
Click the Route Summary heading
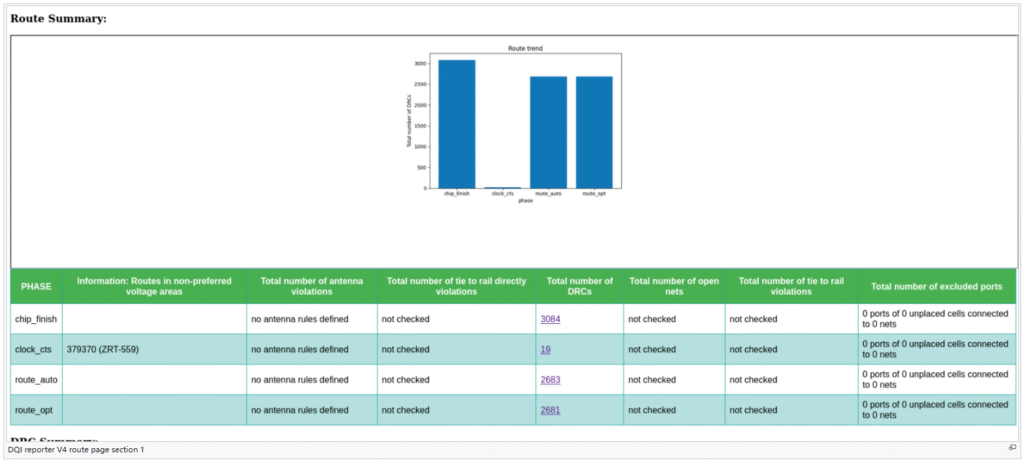point(58,18)
